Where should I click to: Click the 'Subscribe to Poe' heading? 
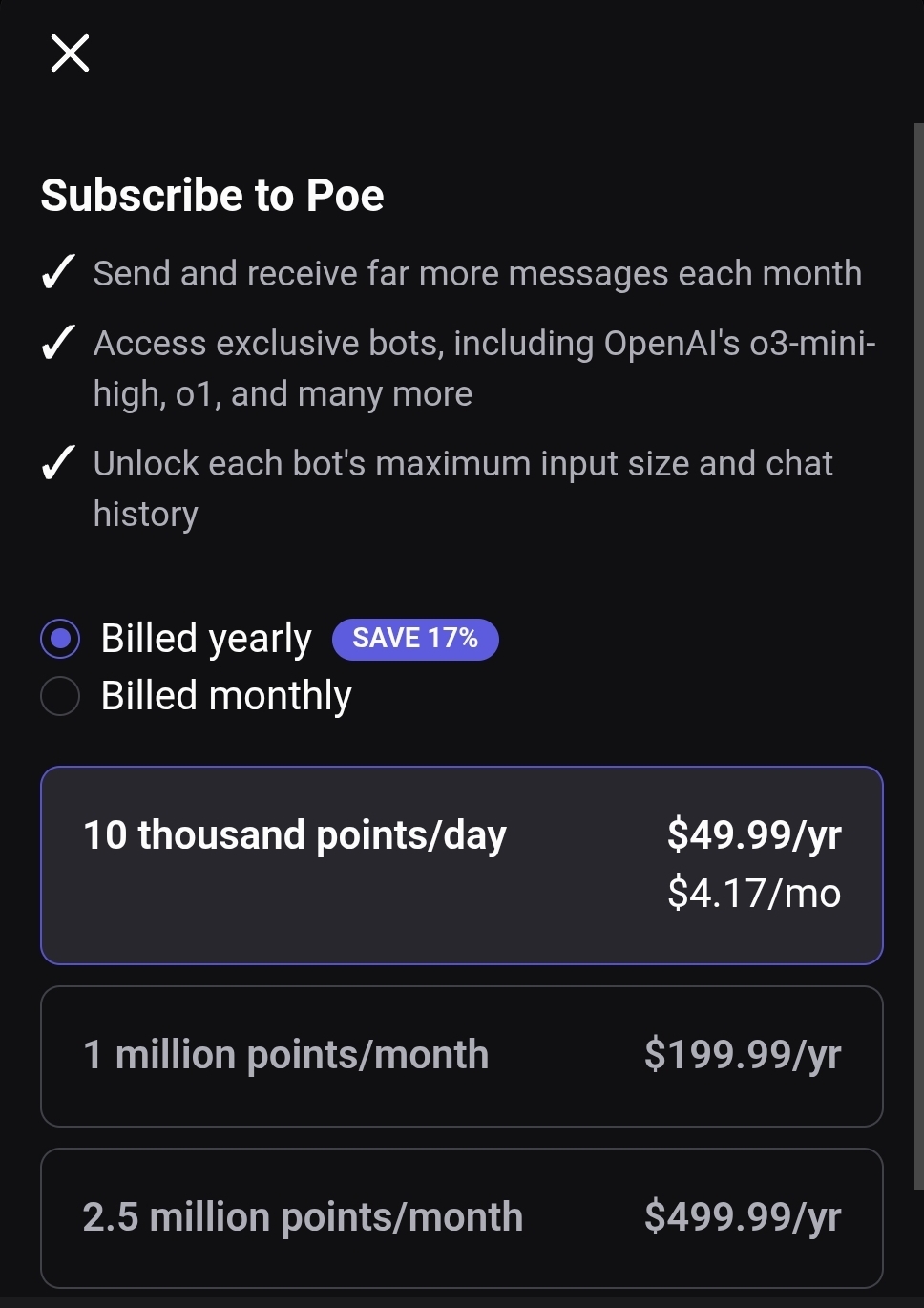click(x=212, y=196)
